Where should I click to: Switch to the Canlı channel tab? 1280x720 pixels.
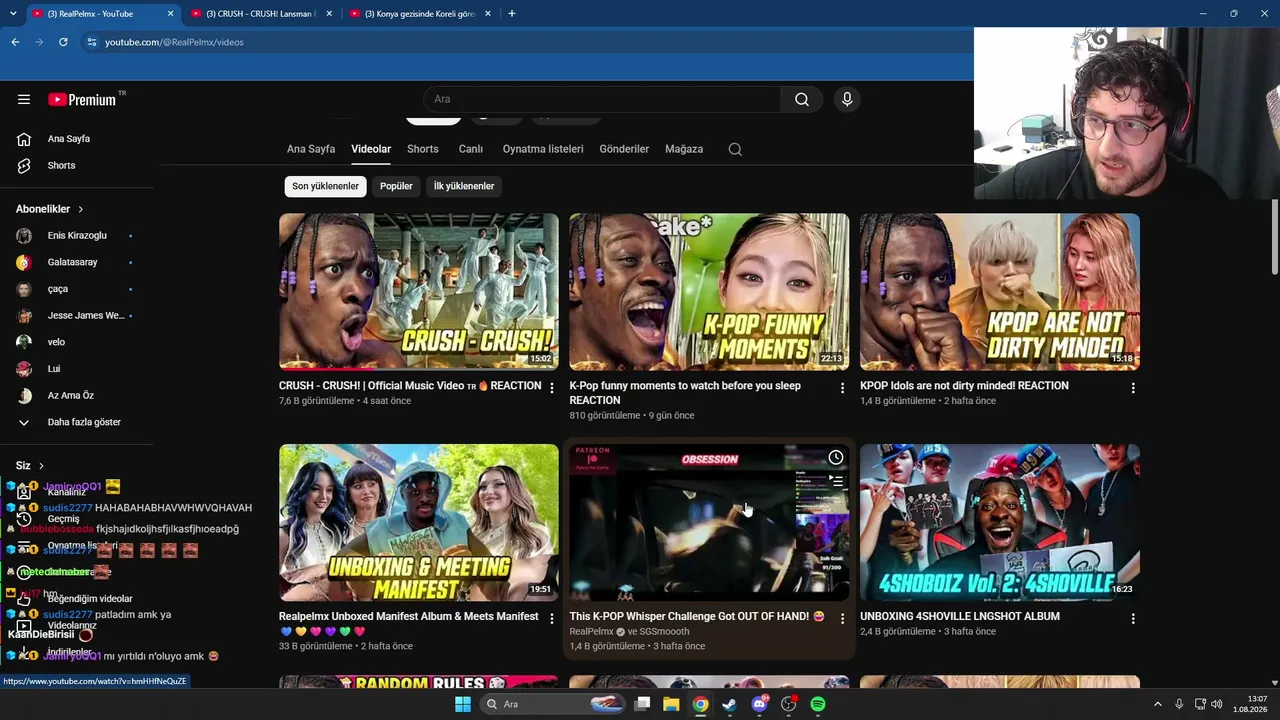(471, 149)
